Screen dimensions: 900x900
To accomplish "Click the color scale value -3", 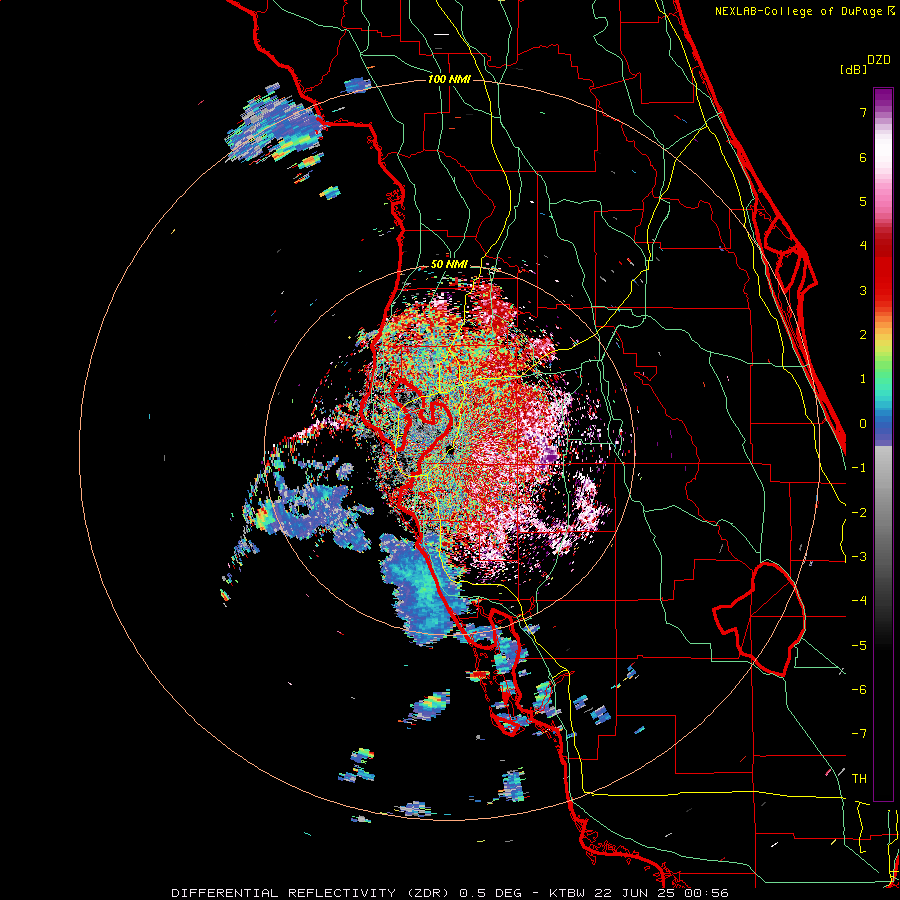I will pos(859,557).
